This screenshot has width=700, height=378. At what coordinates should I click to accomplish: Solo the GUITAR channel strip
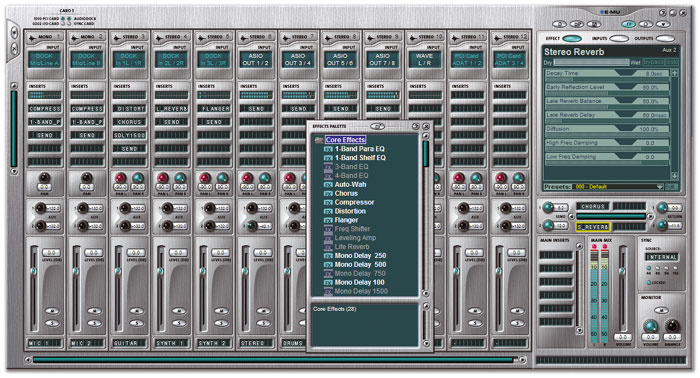(136, 323)
